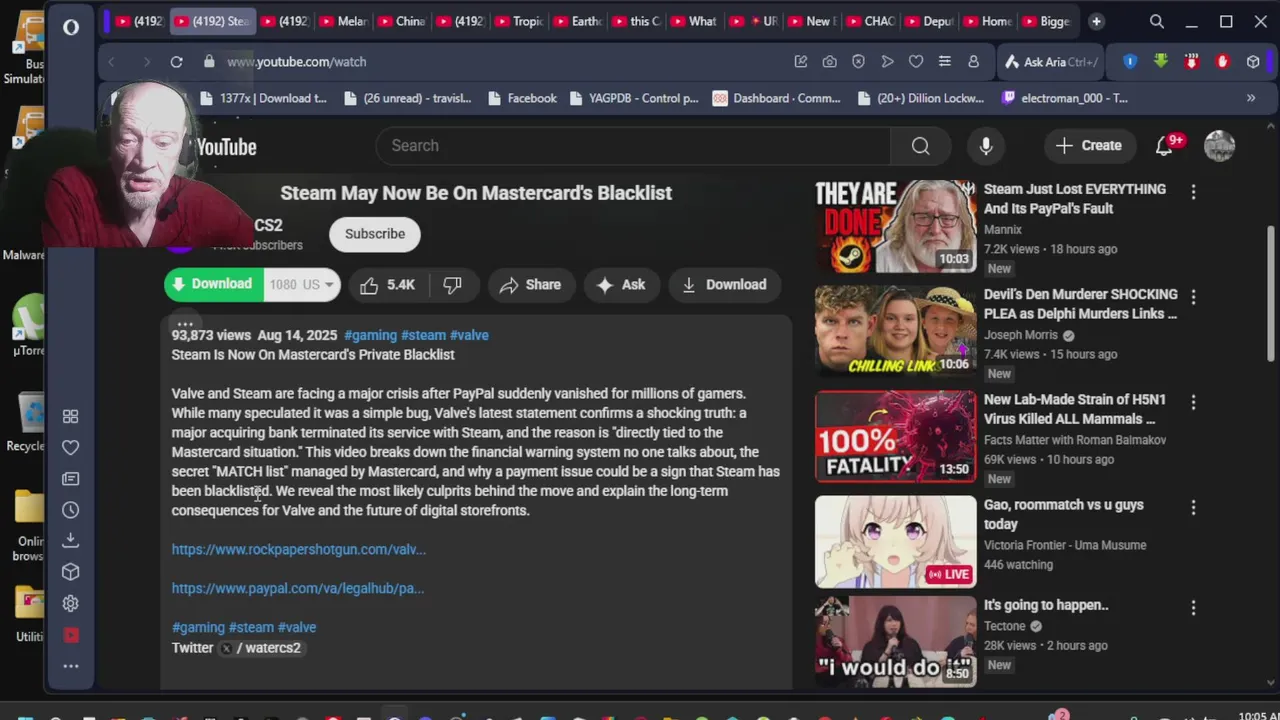Open the green download arrow extension
The height and width of the screenshot is (720, 1280).
click(x=1160, y=62)
